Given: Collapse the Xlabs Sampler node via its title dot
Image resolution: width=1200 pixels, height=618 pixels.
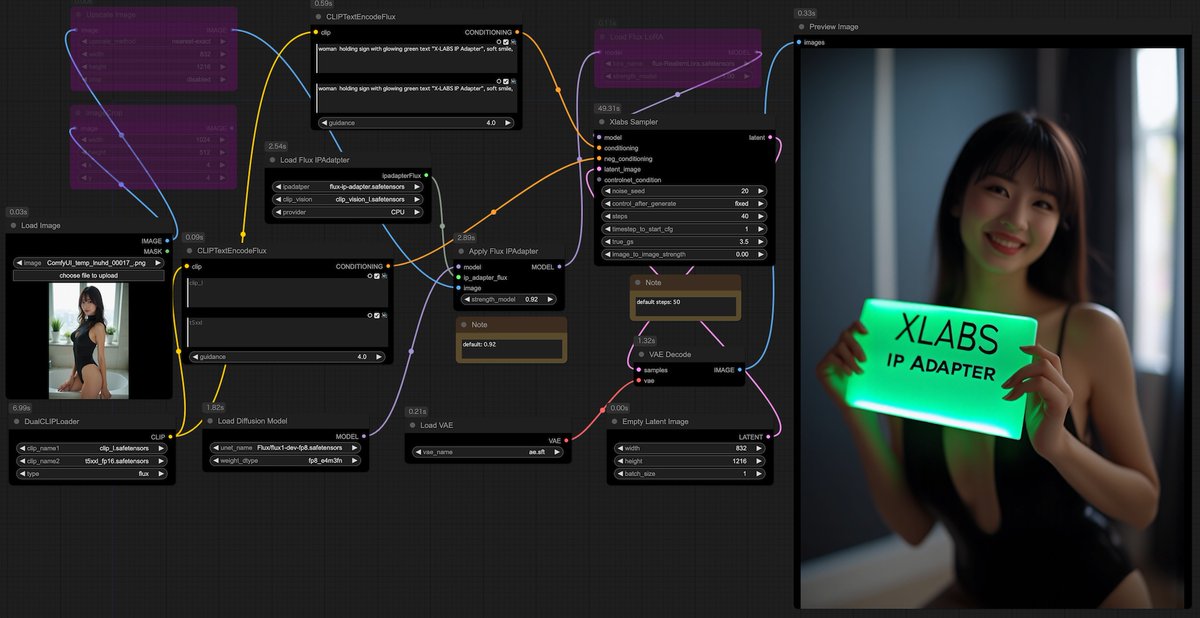Looking at the screenshot, I should [x=601, y=122].
